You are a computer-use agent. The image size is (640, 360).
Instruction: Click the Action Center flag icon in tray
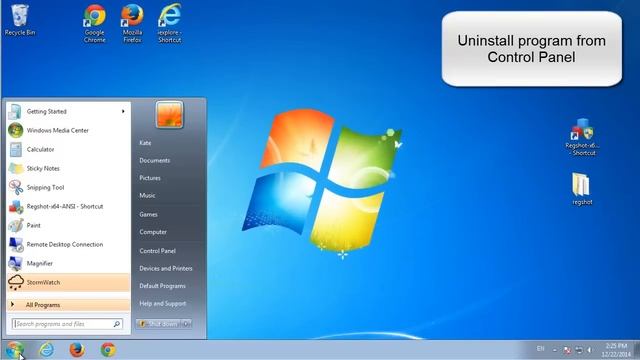[x=567, y=350]
